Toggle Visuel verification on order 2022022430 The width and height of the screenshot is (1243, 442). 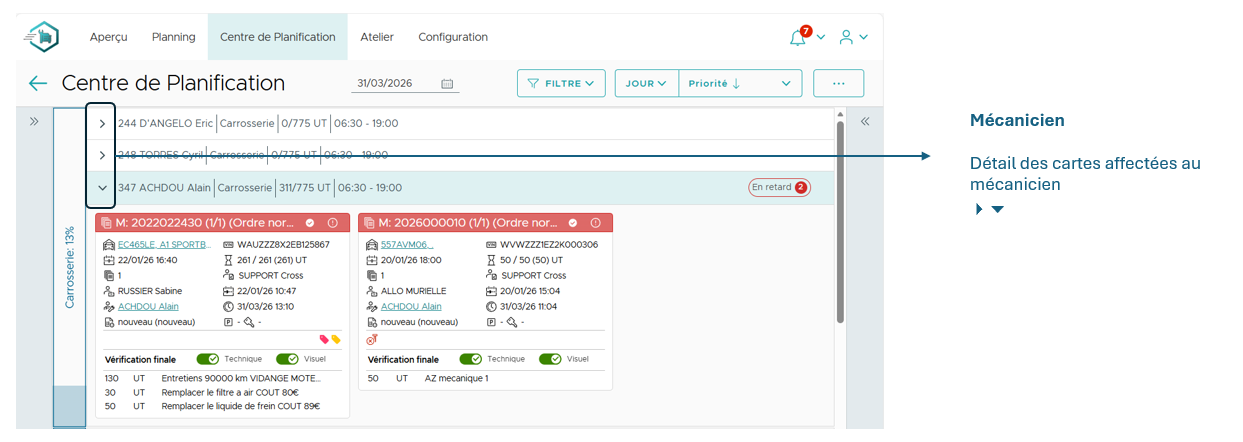click(x=287, y=359)
